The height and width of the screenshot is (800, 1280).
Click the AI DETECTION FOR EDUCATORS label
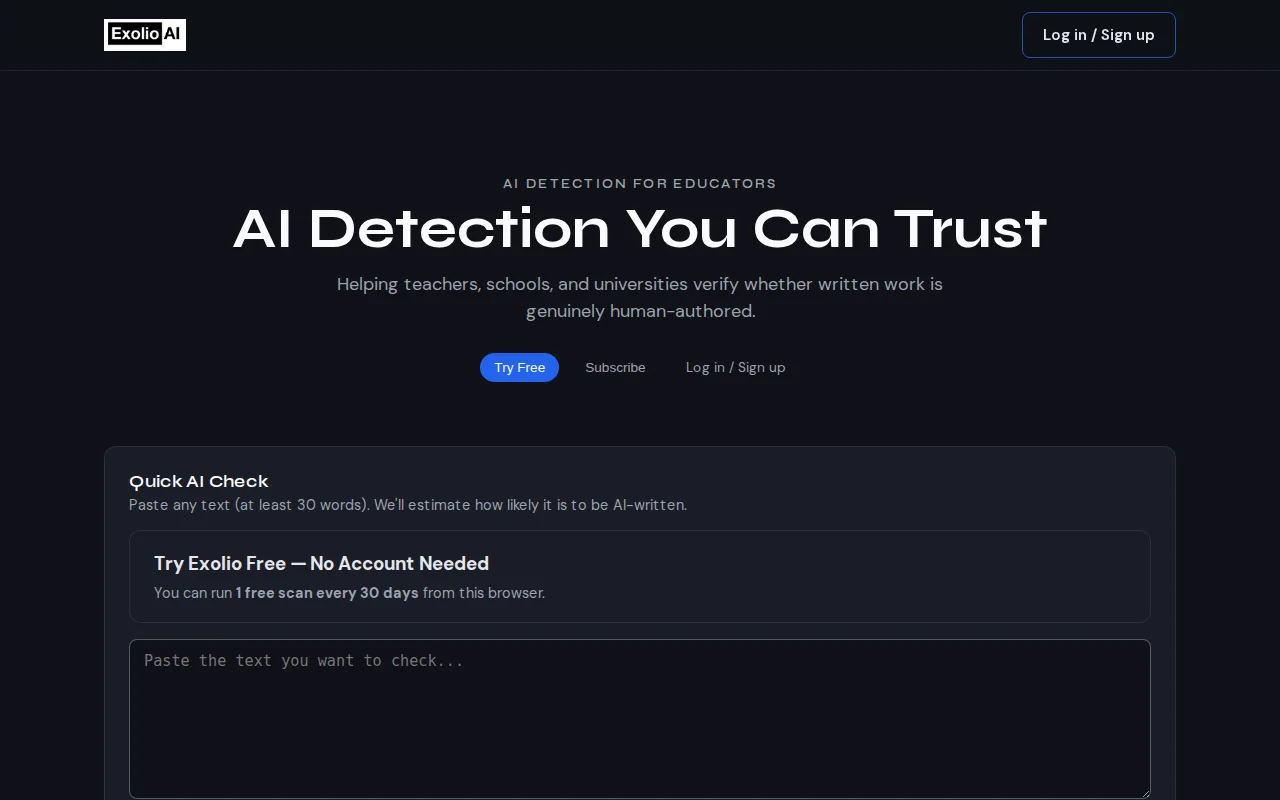[x=640, y=183]
